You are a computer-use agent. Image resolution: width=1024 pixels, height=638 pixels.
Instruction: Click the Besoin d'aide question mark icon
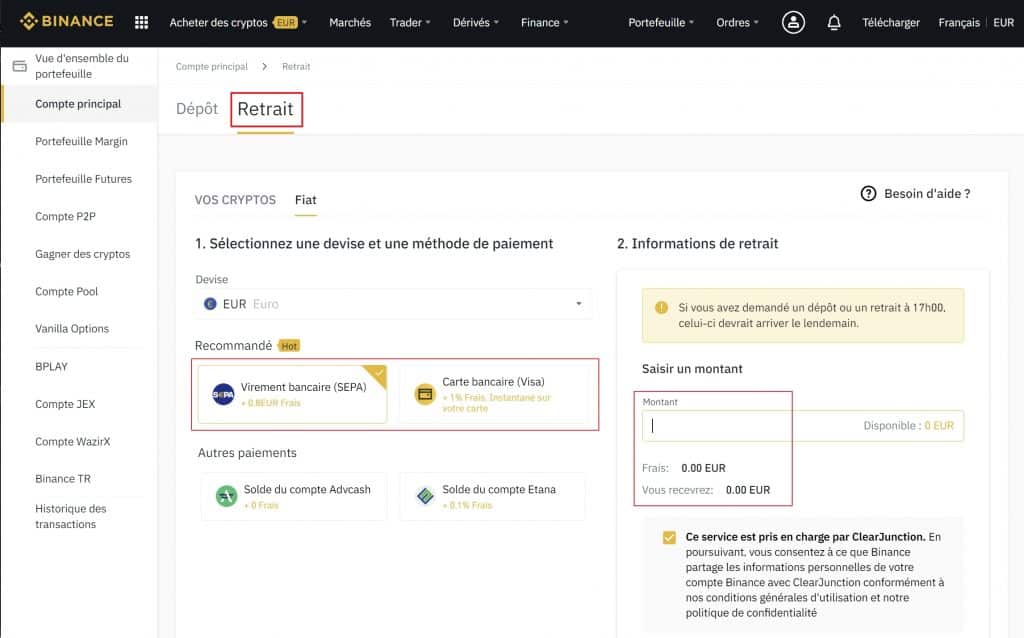tap(867, 194)
